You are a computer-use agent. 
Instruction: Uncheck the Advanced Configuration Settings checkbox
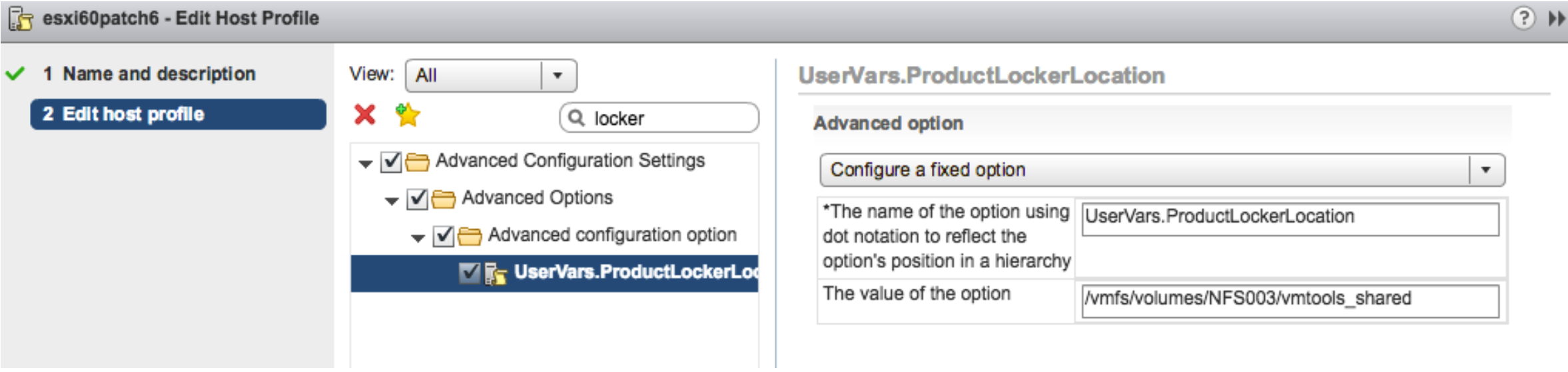pyautogui.click(x=391, y=162)
